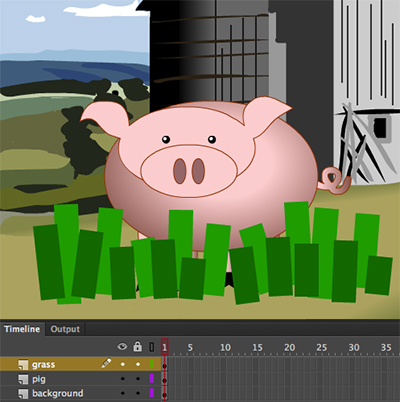Click the padlock icon in timeline header

pos(137,347)
